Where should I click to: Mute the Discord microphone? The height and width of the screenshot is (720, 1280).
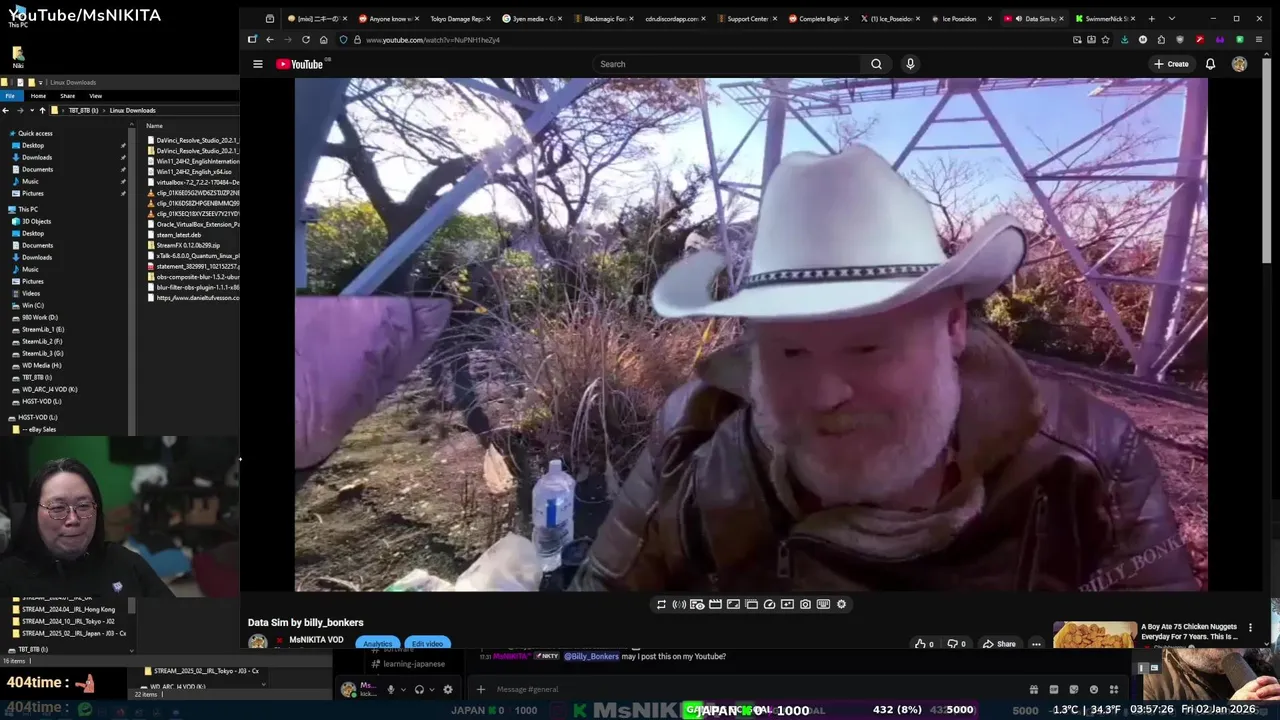(x=391, y=689)
